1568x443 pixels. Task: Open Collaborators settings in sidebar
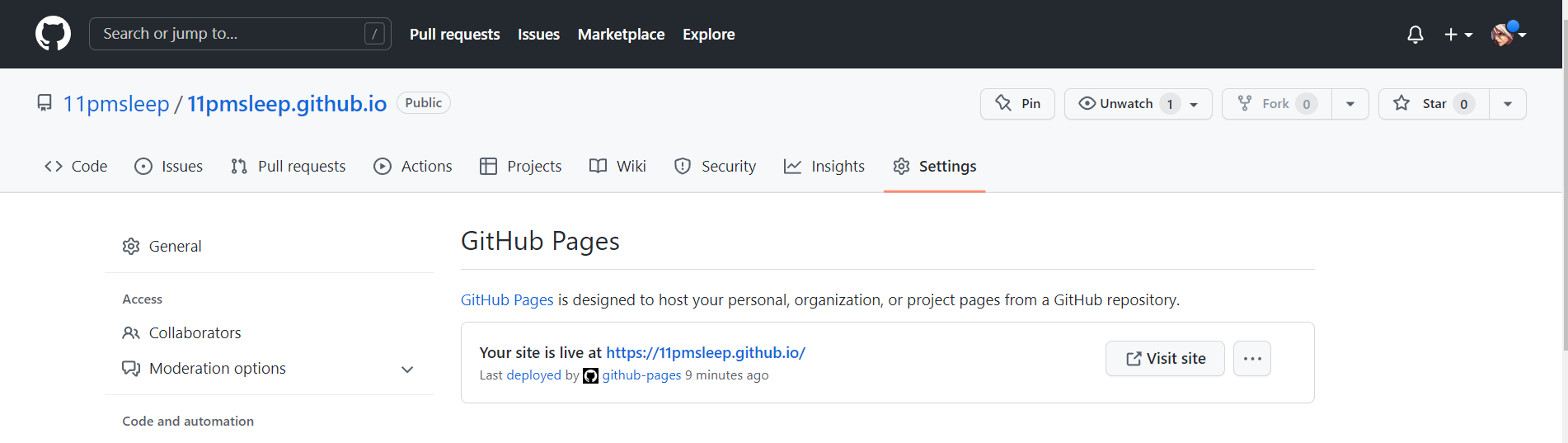tap(269, 332)
